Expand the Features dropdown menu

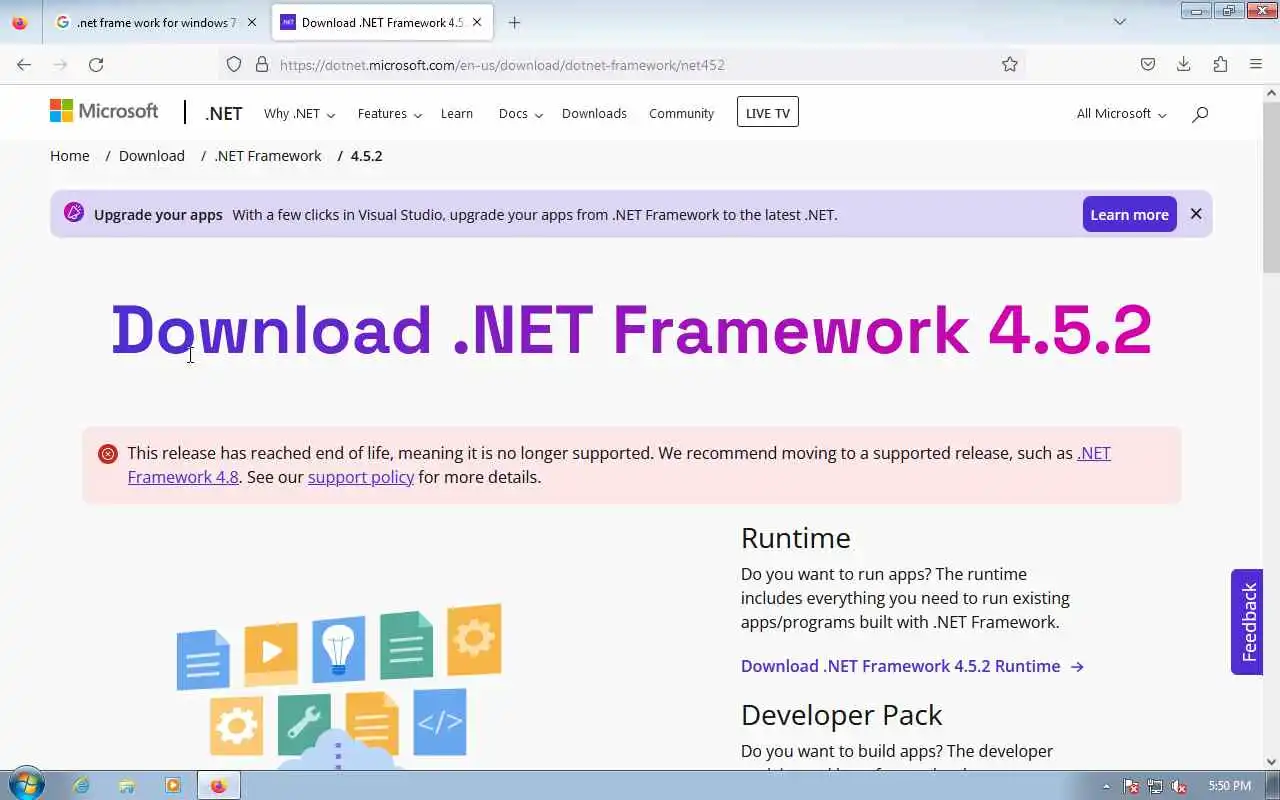pos(390,113)
